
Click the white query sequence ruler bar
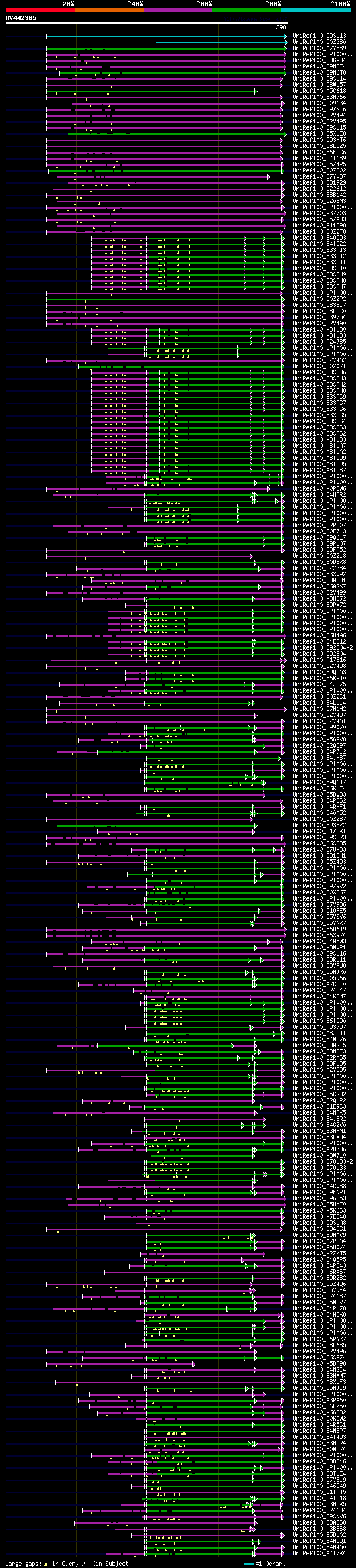147,23
